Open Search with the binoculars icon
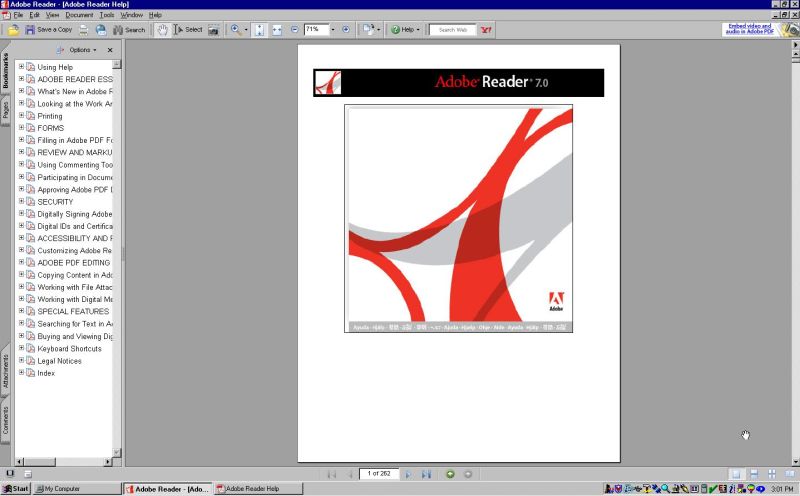Screen dimensions: 800x496 (129, 30)
